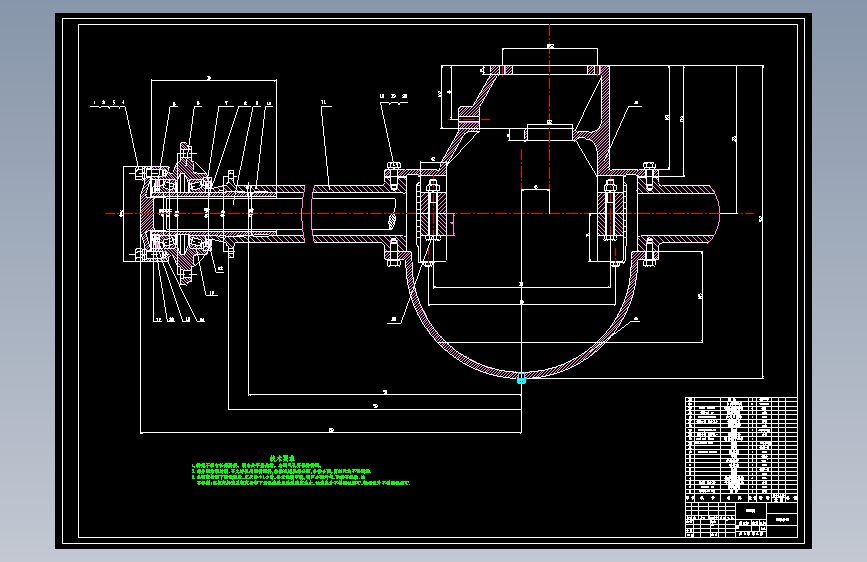Select the cyan drain plug under the housing
Screen dimensions: 867x562
point(521,380)
